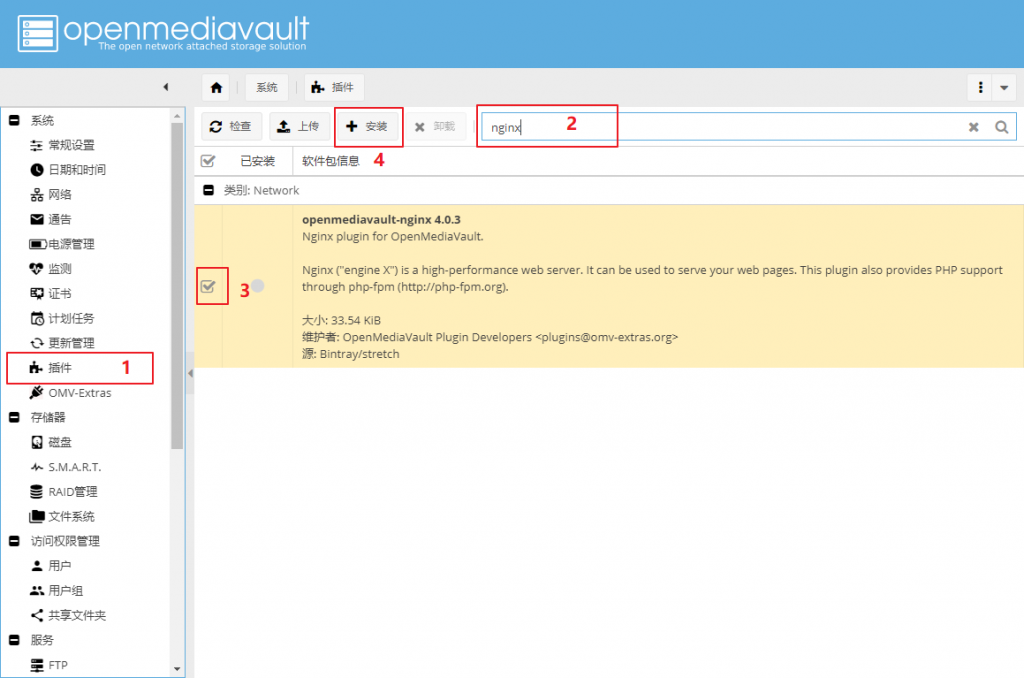
Task: Click the 上传 upload button
Action: [x=299, y=127]
